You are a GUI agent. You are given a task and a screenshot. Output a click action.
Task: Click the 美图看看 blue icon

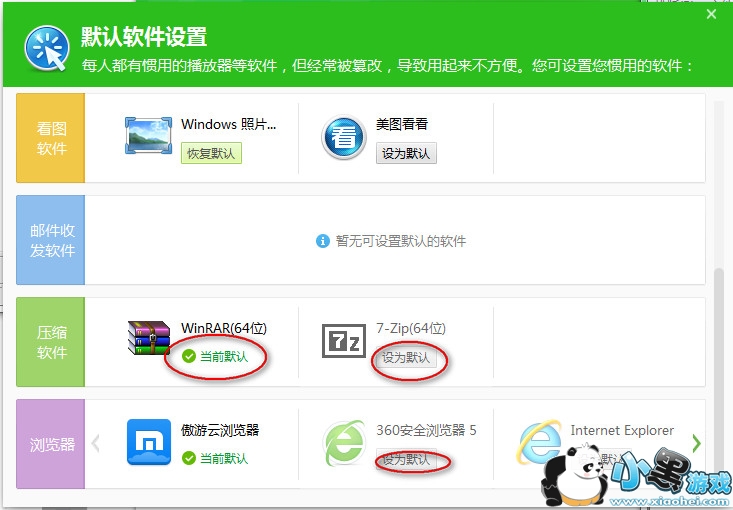pyautogui.click(x=344, y=137)
